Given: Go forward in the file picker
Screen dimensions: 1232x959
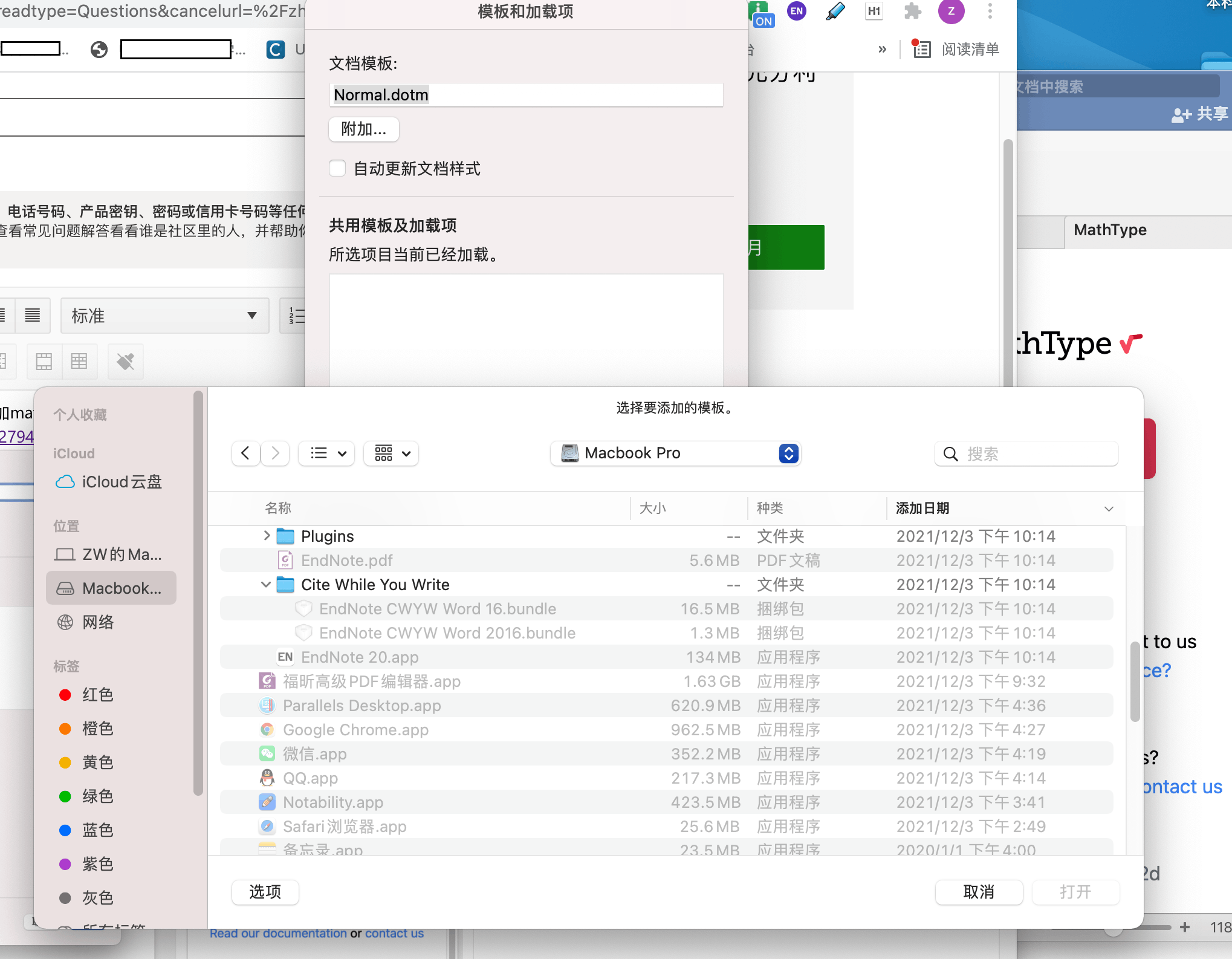Looking at the screenshot, I should click(x=275, y=453).
